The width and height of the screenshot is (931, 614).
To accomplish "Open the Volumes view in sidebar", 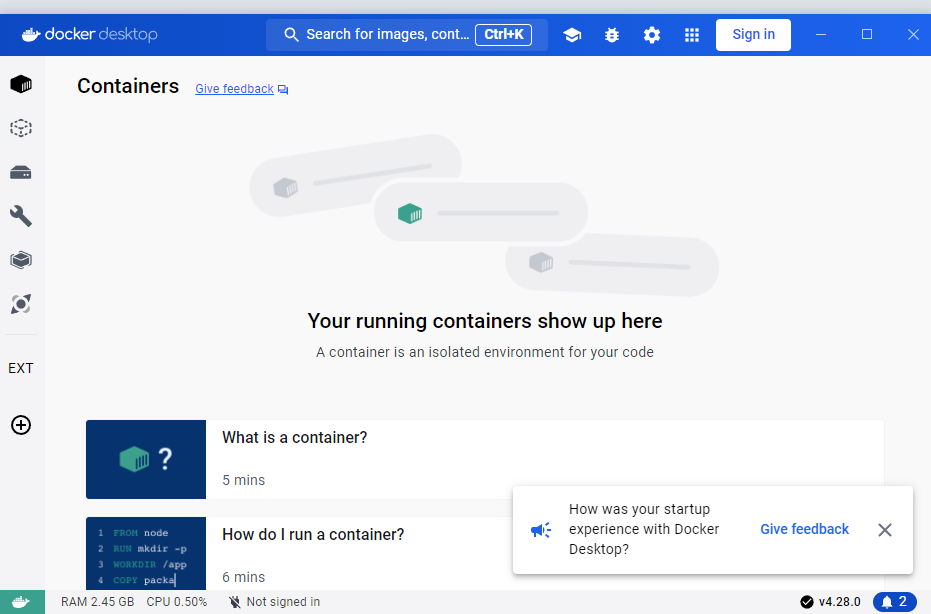I will point(21,173).
